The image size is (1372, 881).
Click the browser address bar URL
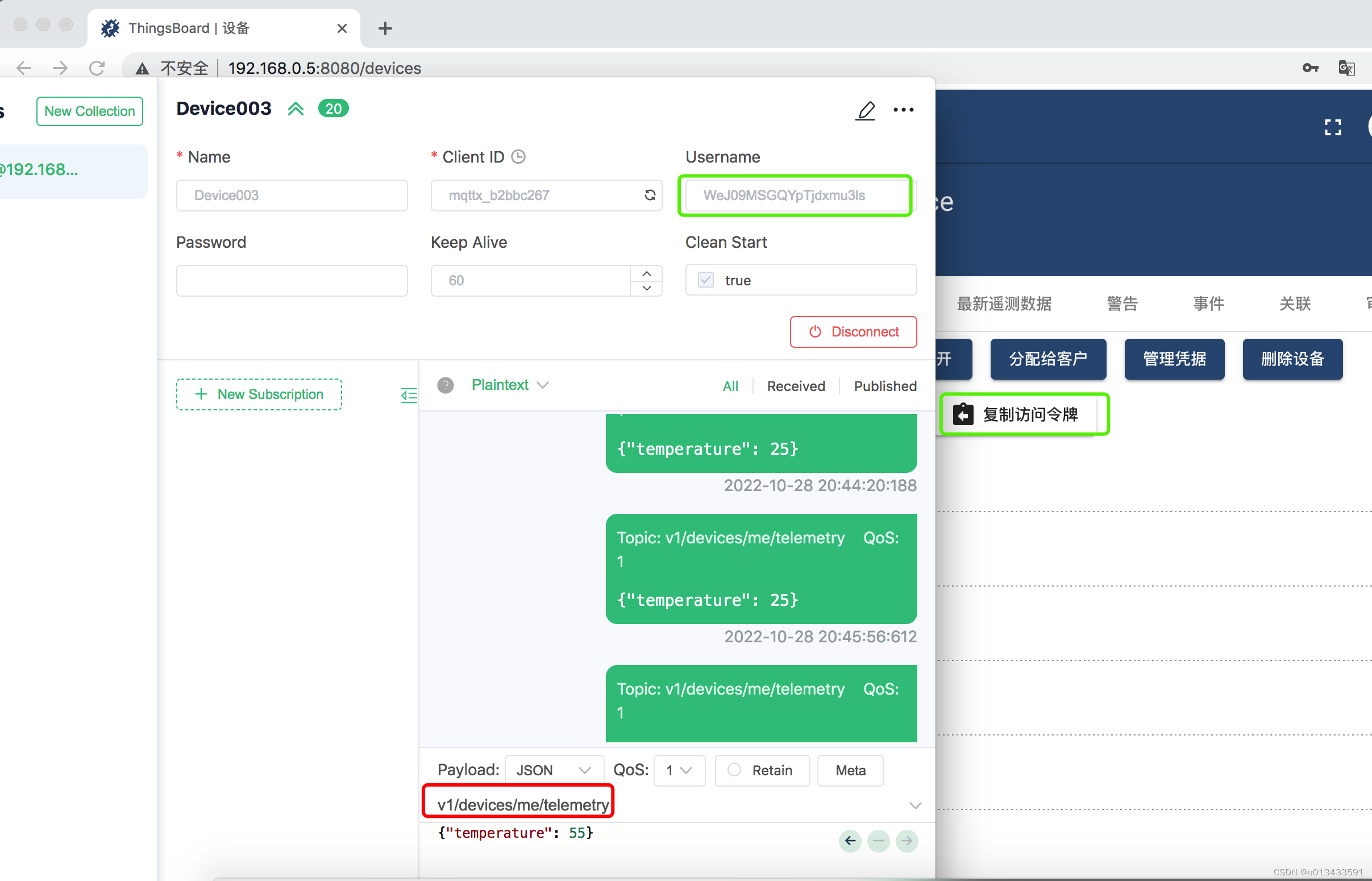[325, 68]
